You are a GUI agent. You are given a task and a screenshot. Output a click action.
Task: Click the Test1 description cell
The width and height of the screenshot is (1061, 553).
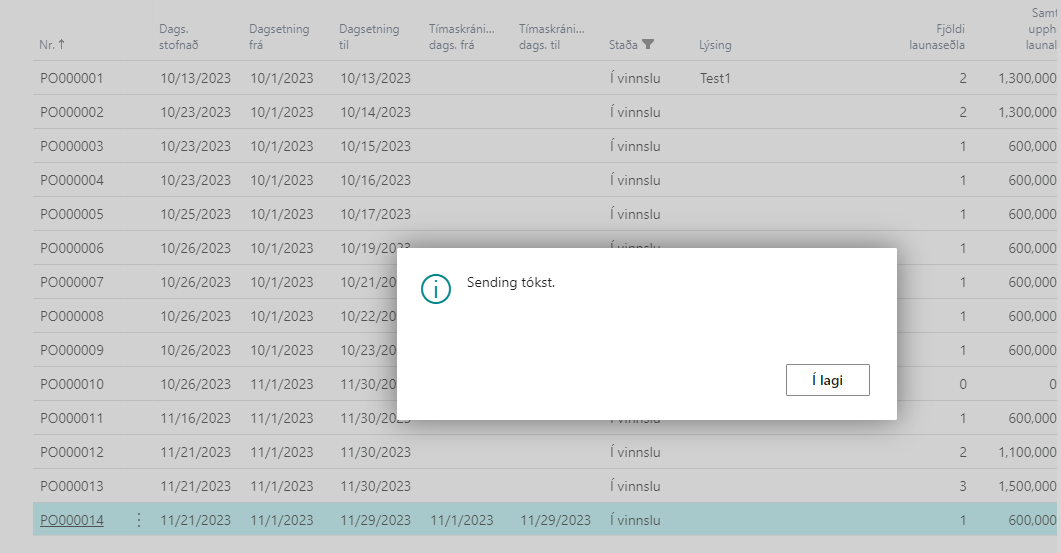[715, 78]
